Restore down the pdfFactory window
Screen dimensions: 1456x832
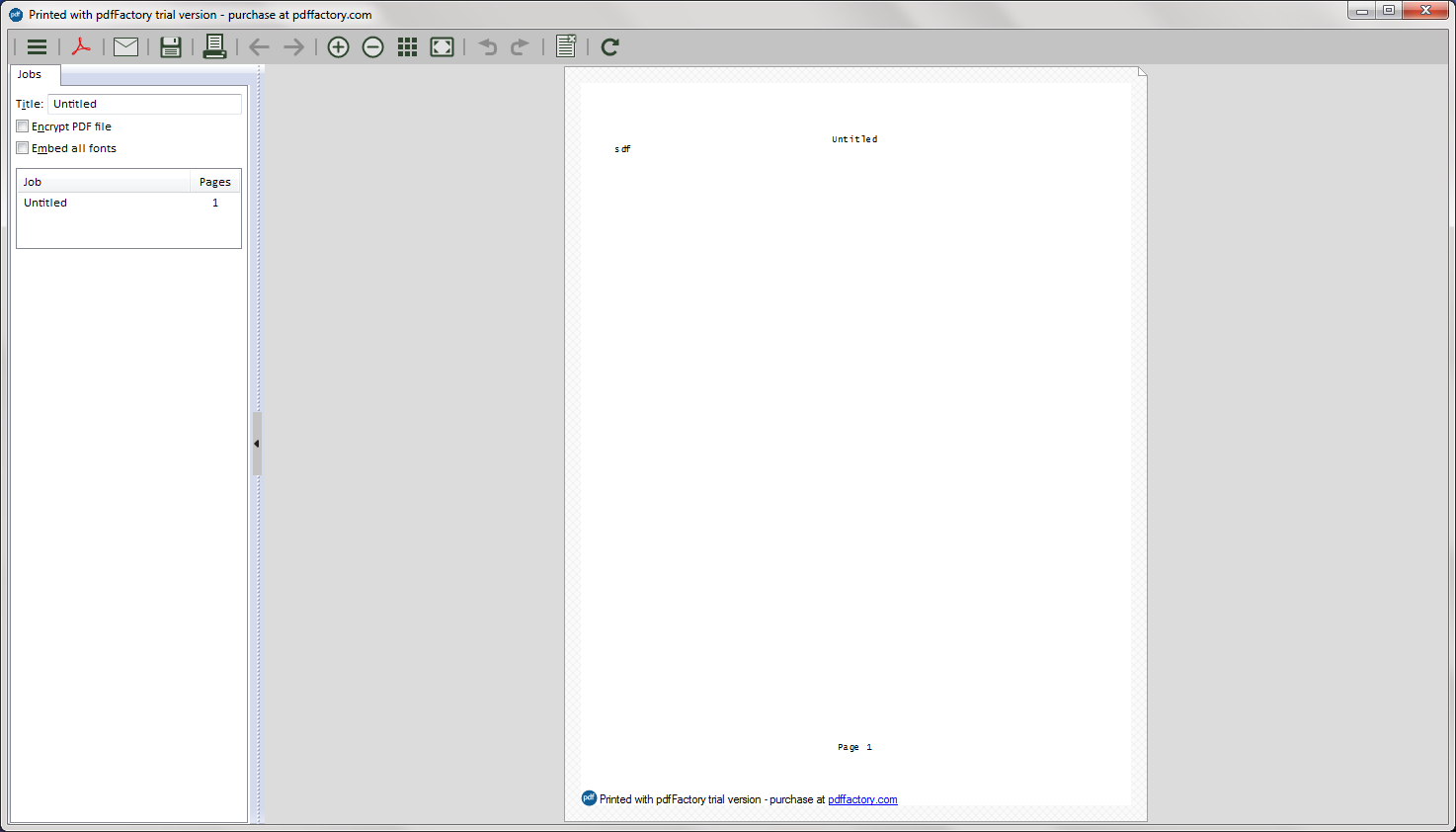tap(1389, 11)
